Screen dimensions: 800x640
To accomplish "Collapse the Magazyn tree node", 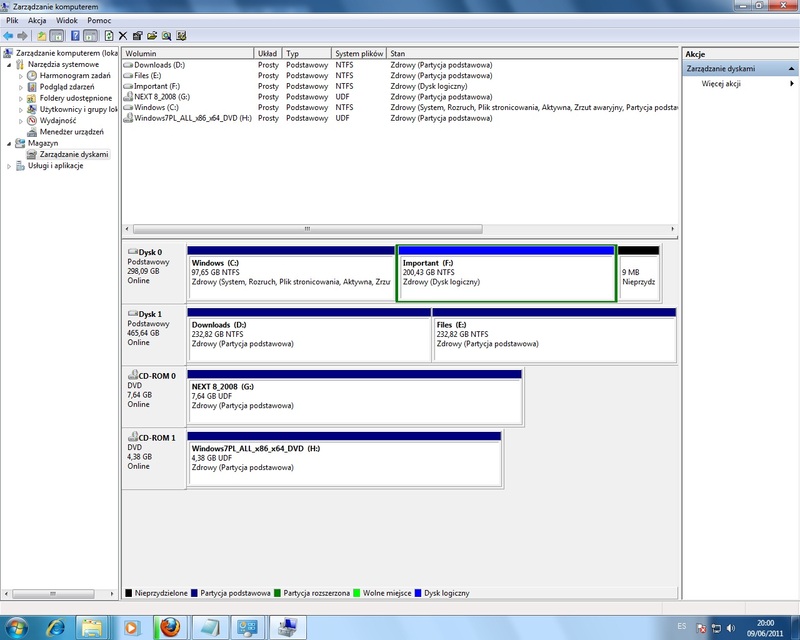I will click(9, 143).
